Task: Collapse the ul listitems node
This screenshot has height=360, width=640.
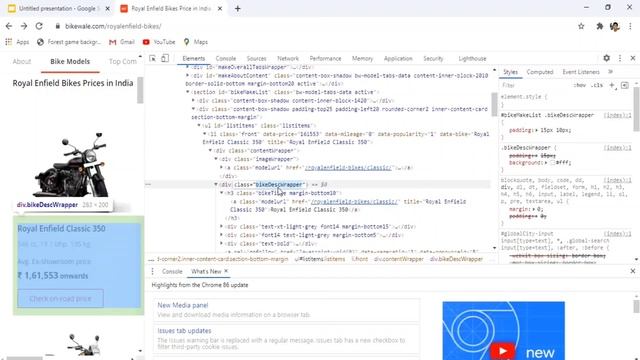Action: pos(199,126)
